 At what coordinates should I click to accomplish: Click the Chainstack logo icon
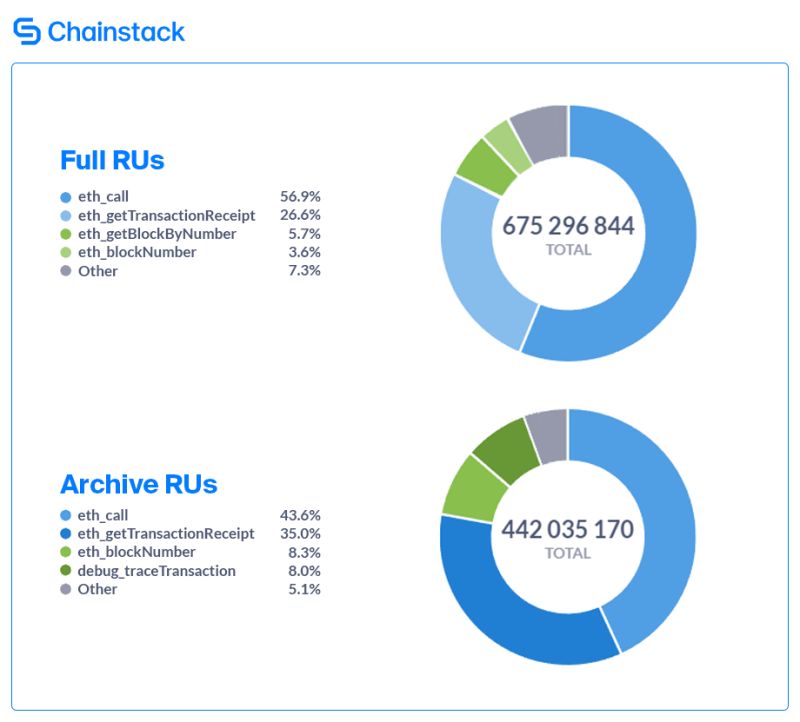click(27, 31)
